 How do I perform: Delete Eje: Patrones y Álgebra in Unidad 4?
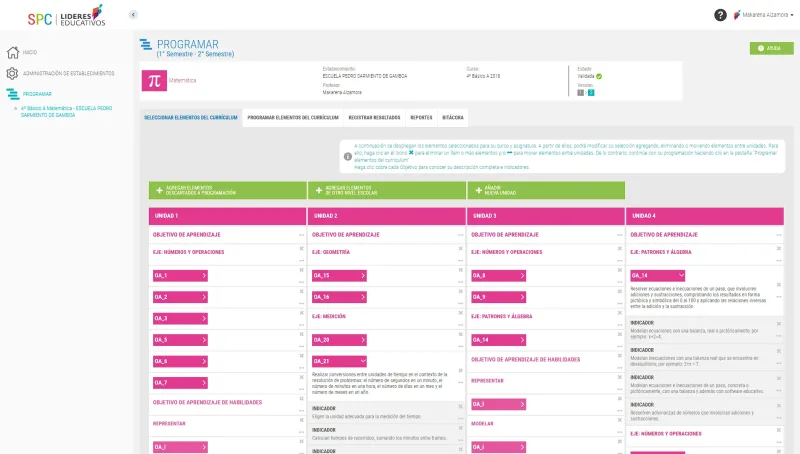(x=779, y=248)
